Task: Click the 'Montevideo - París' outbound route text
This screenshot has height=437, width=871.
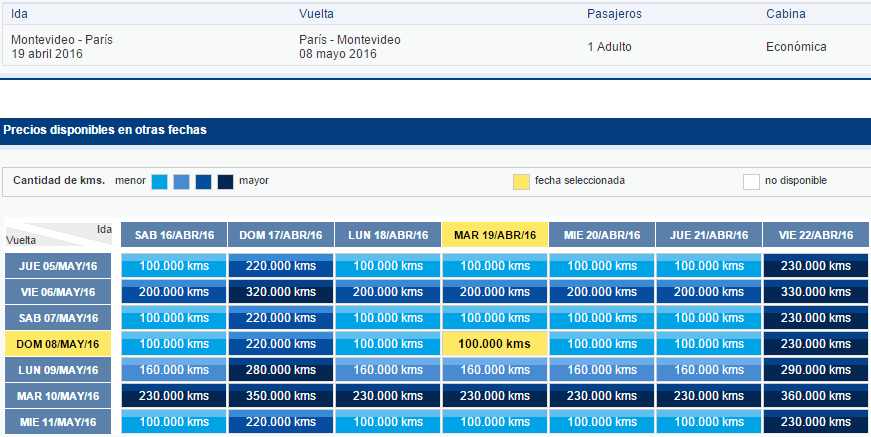Action: (62, 40)
